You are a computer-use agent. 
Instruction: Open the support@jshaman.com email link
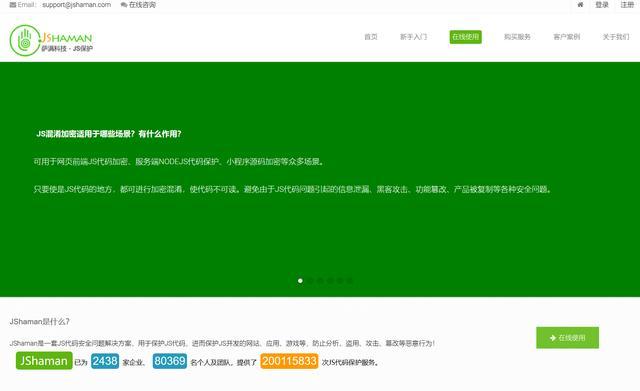pos(76,5)
